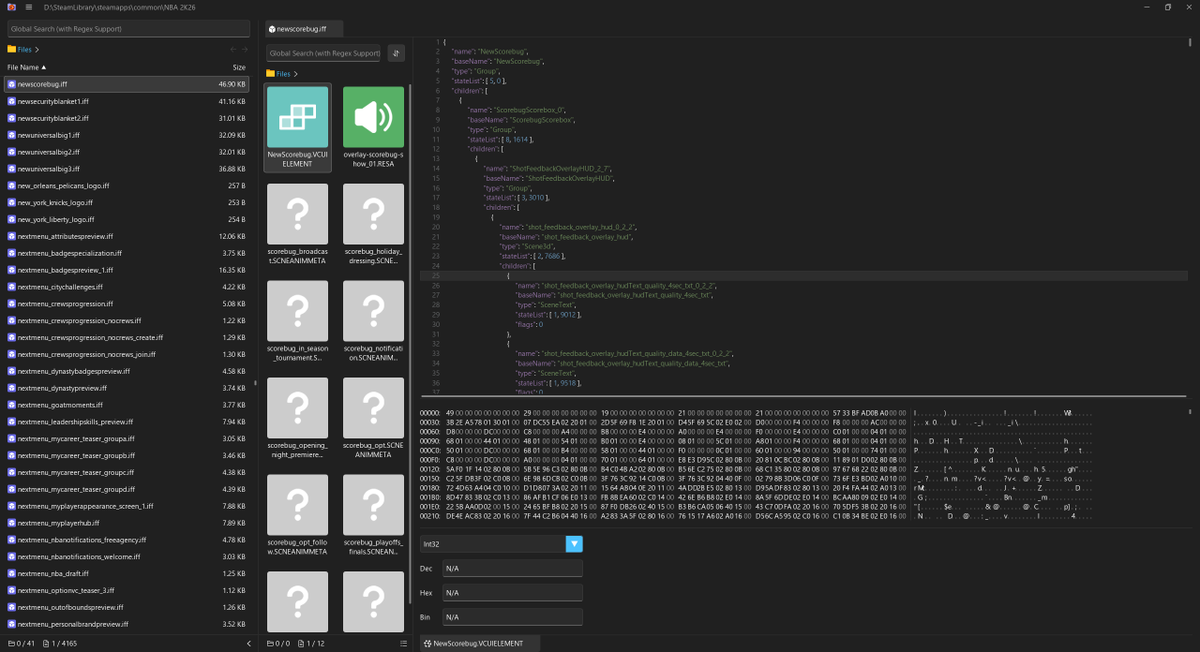Click the file count icon in left status bar
Screen dimensions: 1200x652
coord(46,643)
